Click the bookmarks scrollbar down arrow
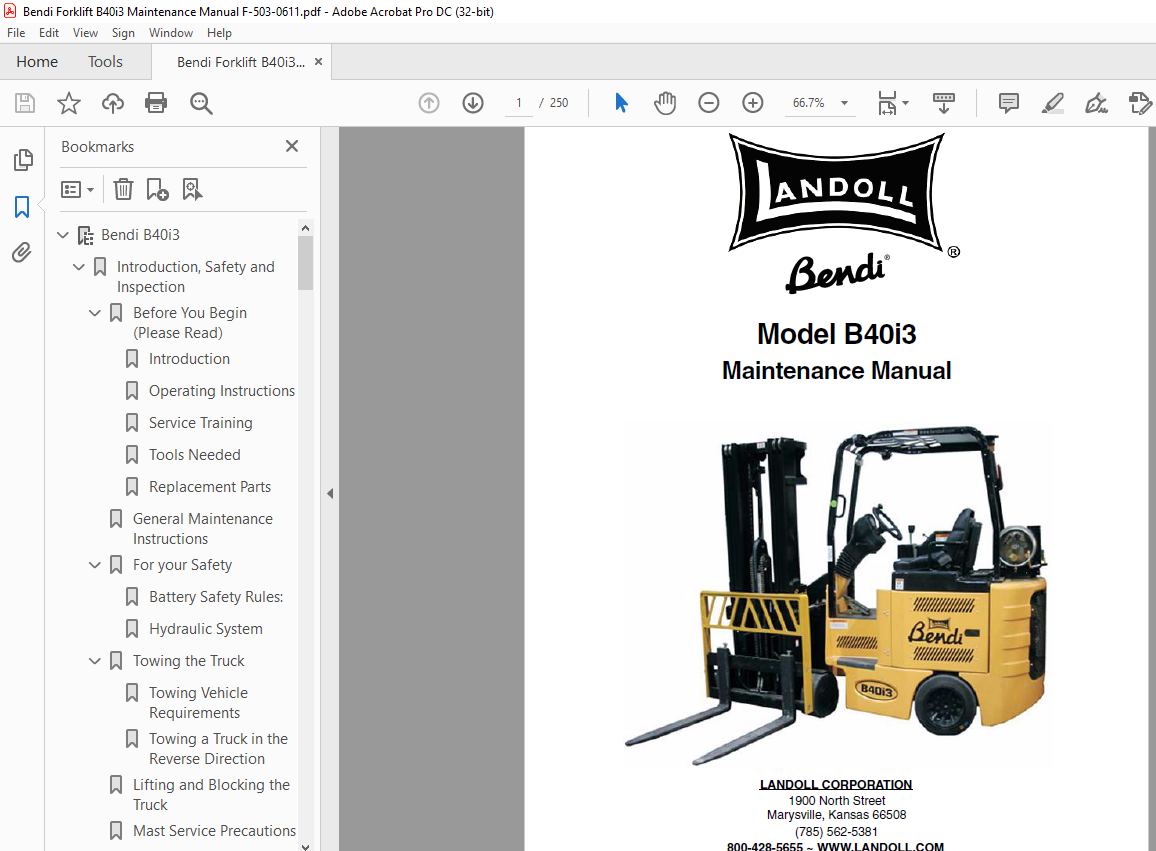The height and width of the screenshot is (851, 1156). point(306,846)
